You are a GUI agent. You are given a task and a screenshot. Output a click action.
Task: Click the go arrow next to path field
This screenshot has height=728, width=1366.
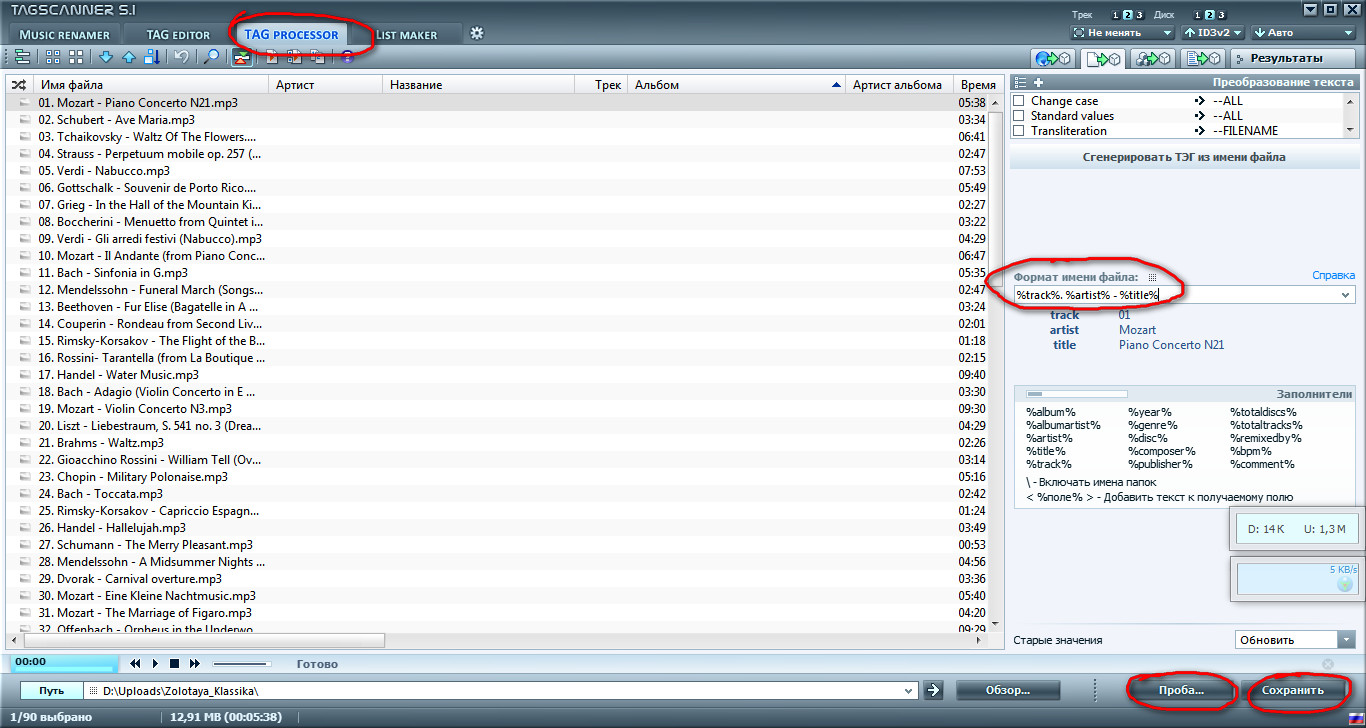click(x=932, y=690)
